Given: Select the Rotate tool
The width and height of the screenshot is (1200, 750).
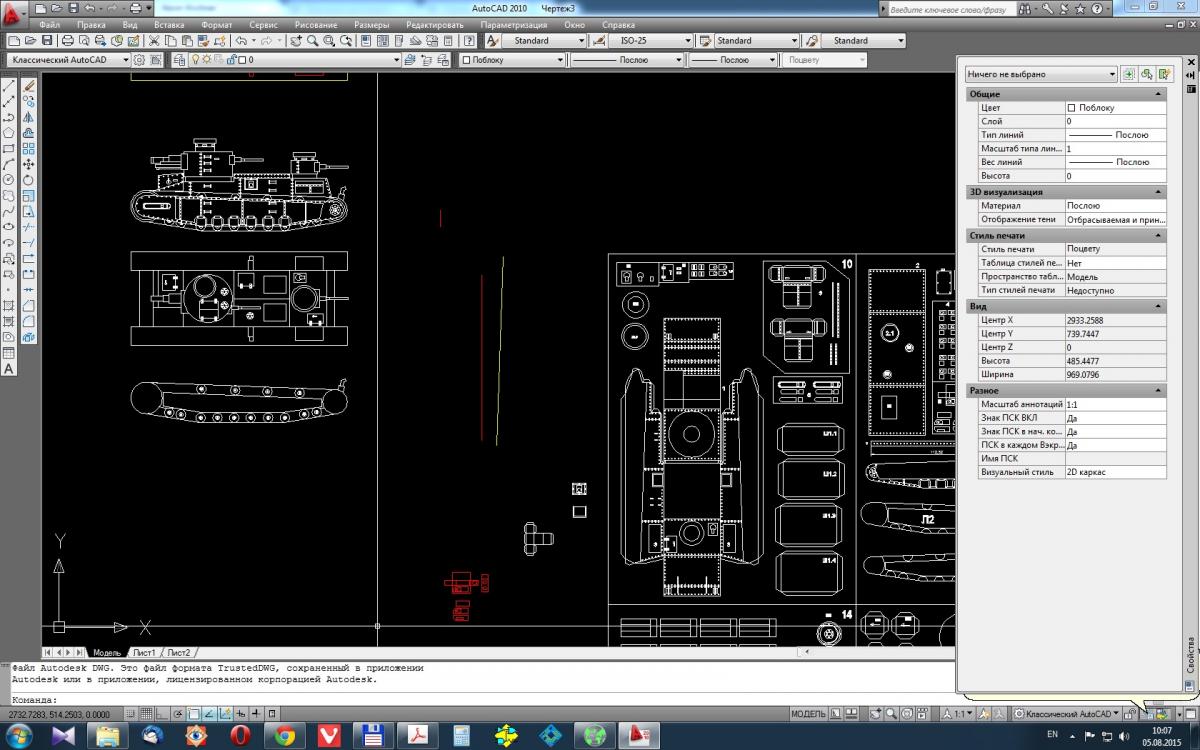Looking at the screenshot, I should tap(29, 179).
